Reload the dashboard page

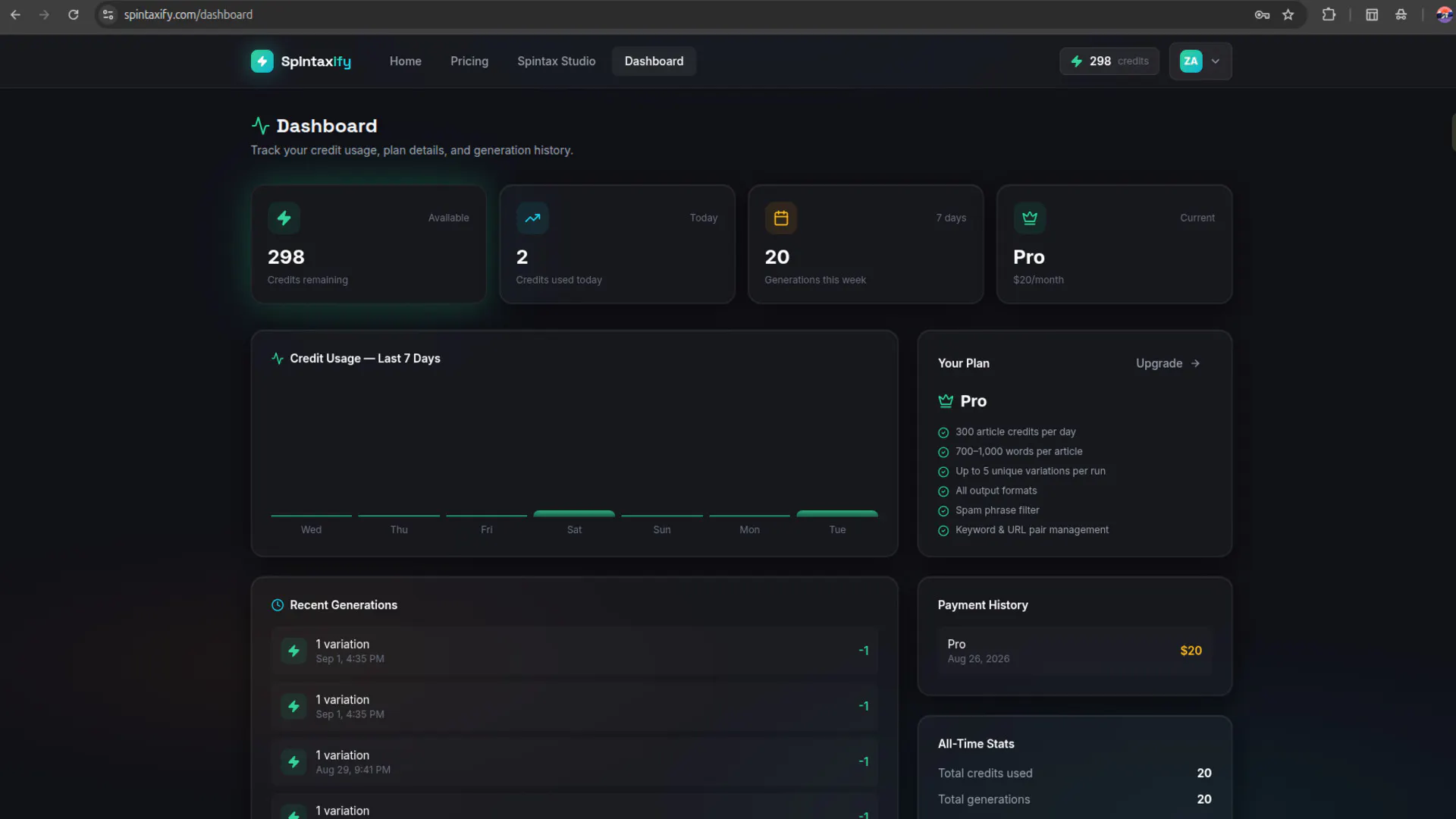pos(74,14)
